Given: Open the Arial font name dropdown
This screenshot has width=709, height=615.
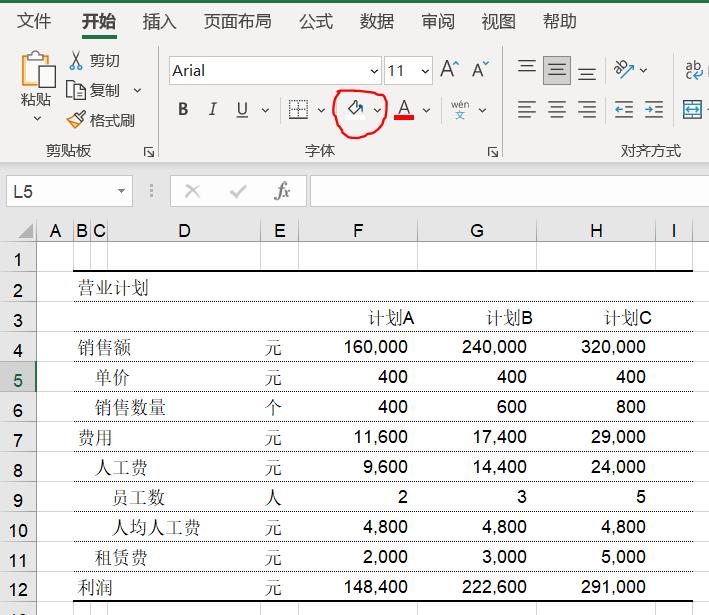Looking at the screenshot, I should pos(374,71).
